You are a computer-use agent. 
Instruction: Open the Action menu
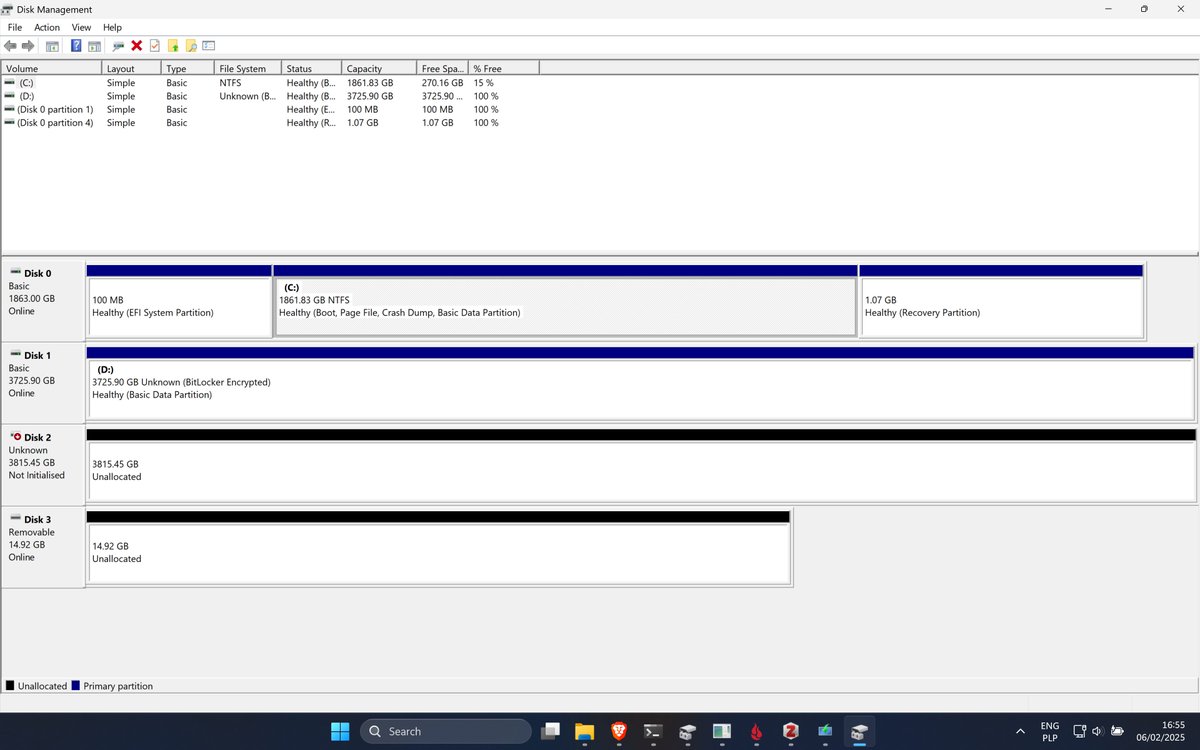47,28
